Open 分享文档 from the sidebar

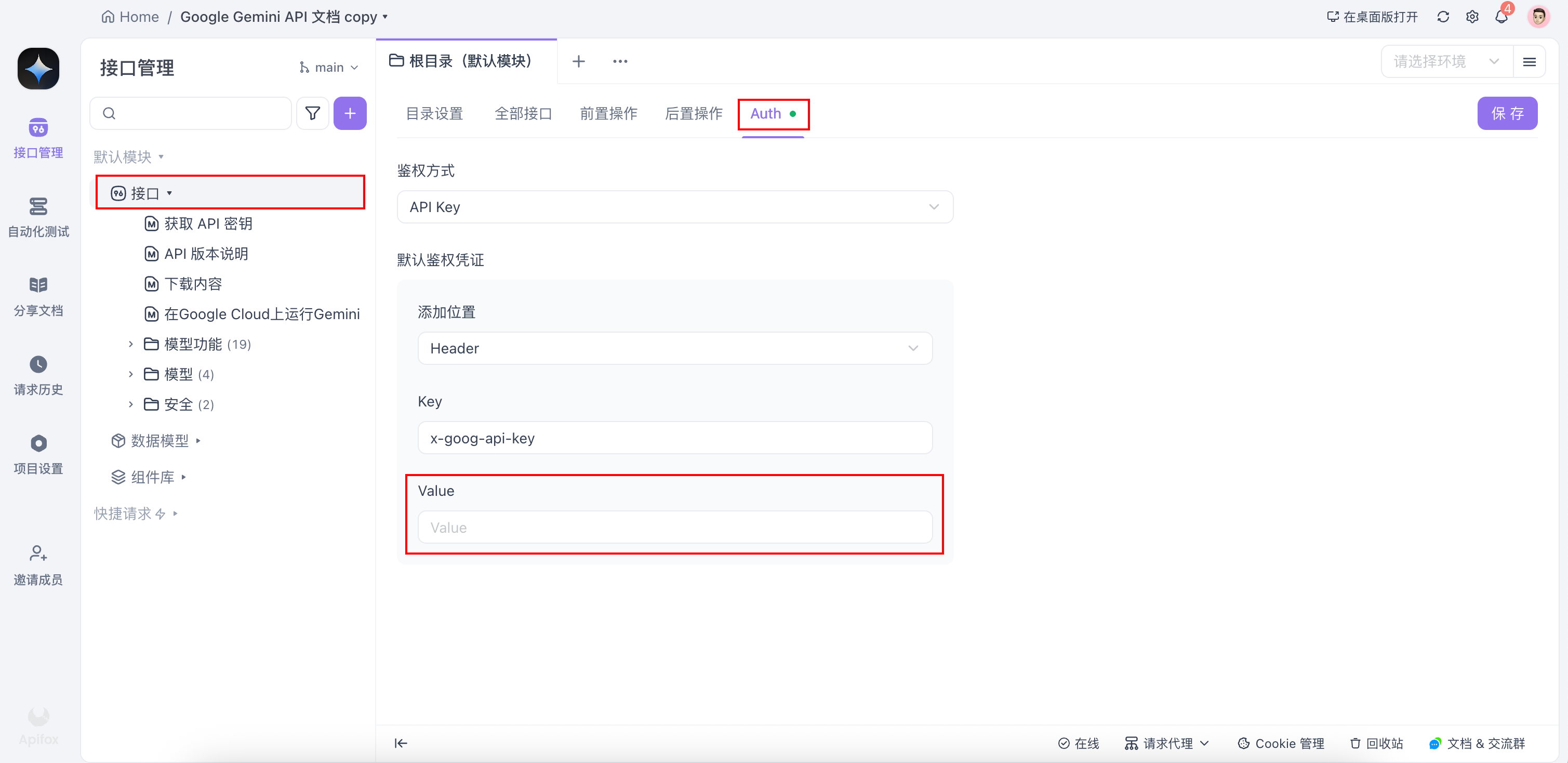coord(38,295)
